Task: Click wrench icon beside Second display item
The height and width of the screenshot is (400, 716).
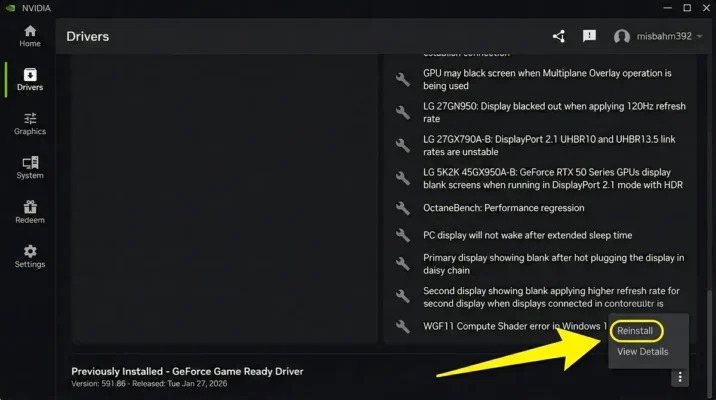Action: (x=402, y=296)
